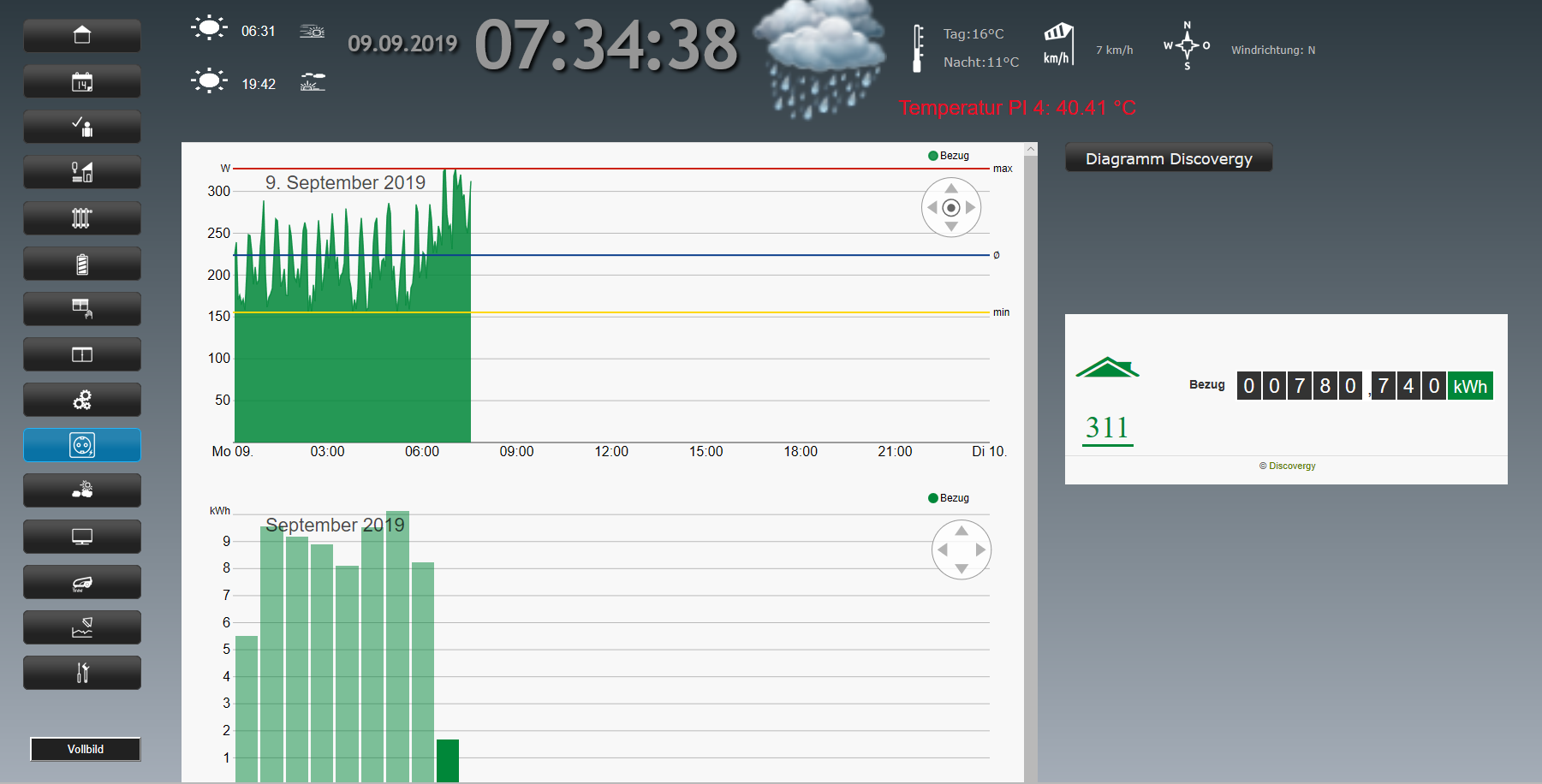Click the Tag:16°C temperature text

tap(973, 34)
